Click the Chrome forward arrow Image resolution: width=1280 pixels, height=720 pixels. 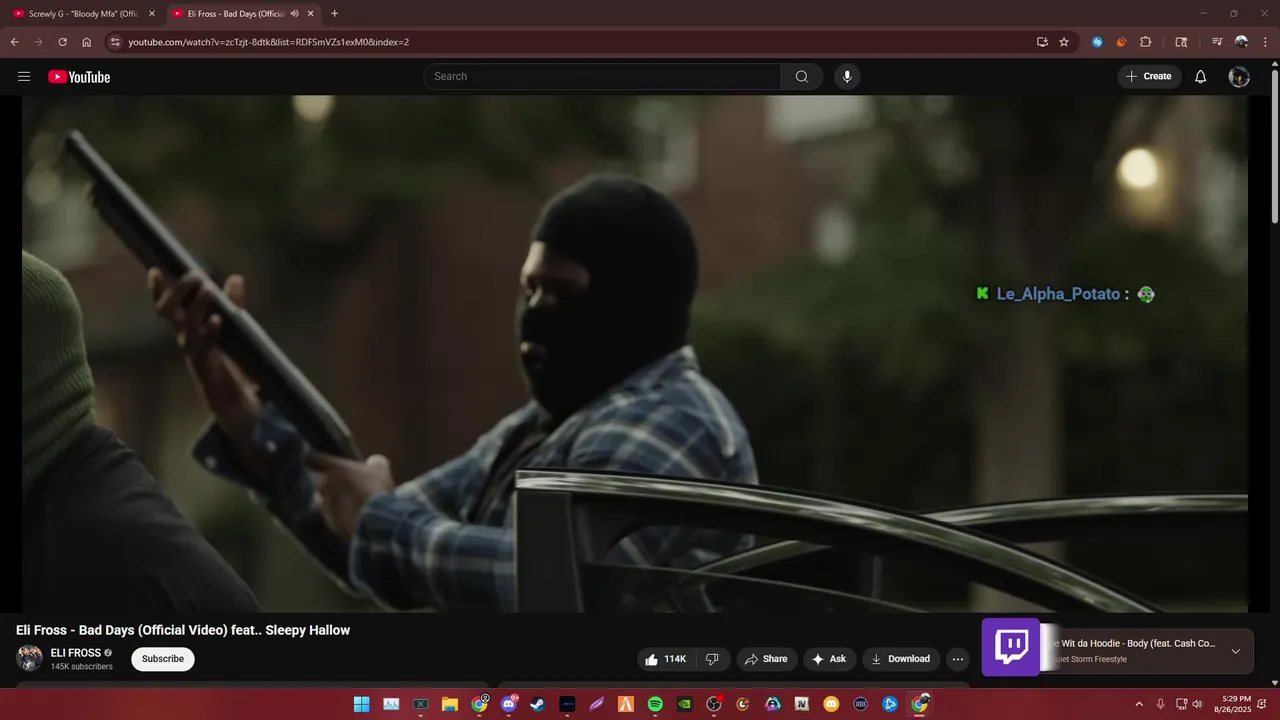point(38,42)
